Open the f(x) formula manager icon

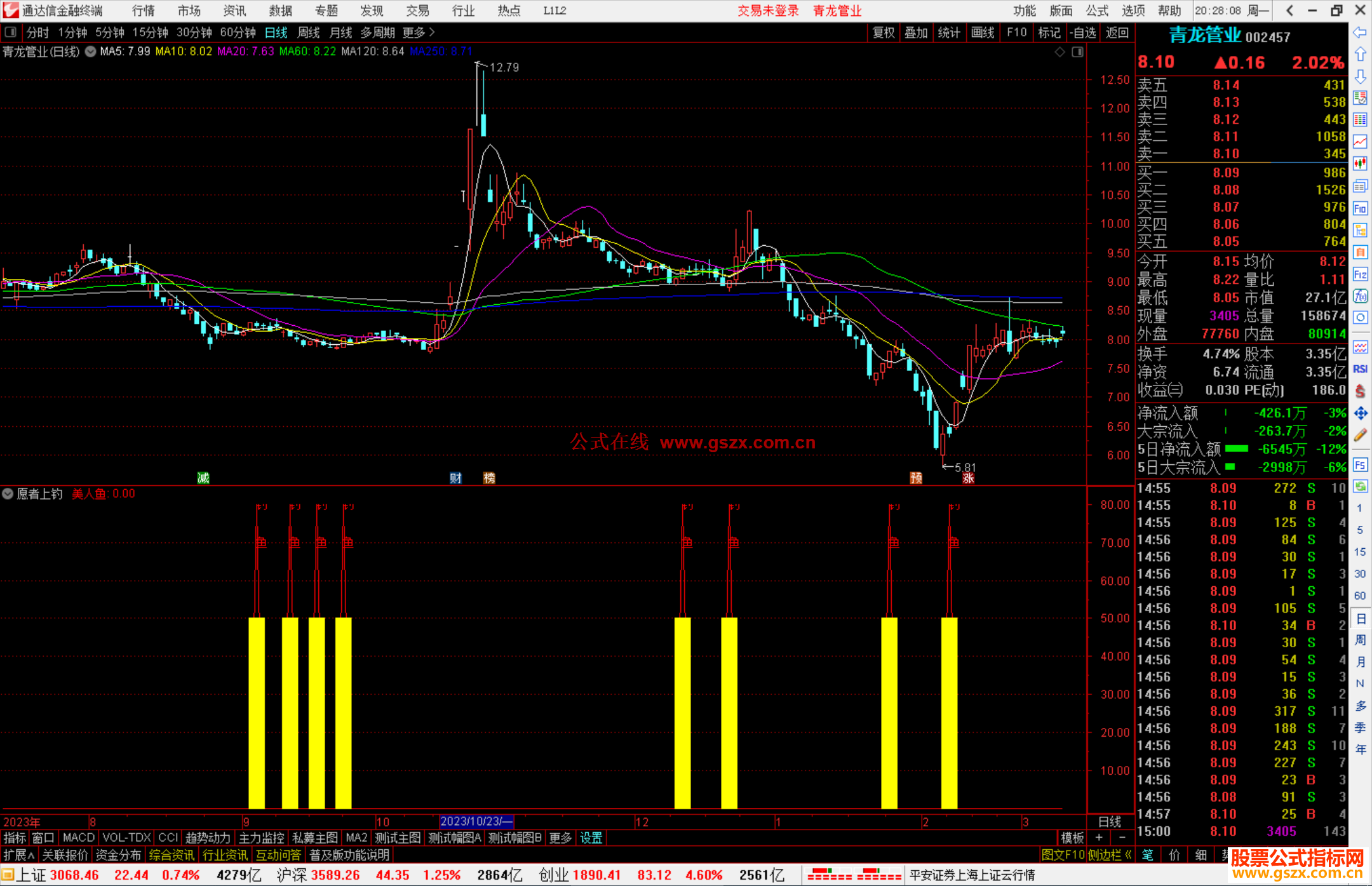(1360, 296)
